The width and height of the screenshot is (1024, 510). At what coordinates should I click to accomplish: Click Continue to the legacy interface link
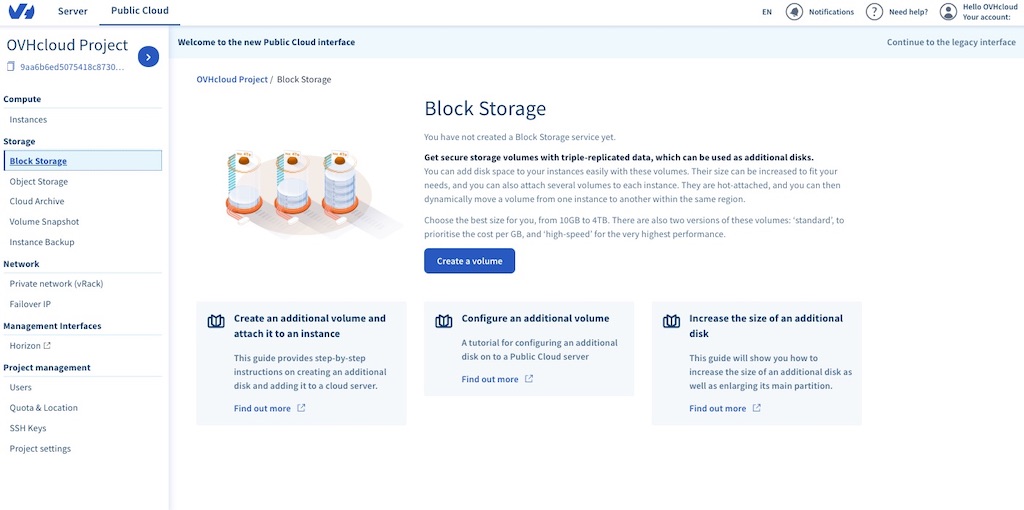951,42
